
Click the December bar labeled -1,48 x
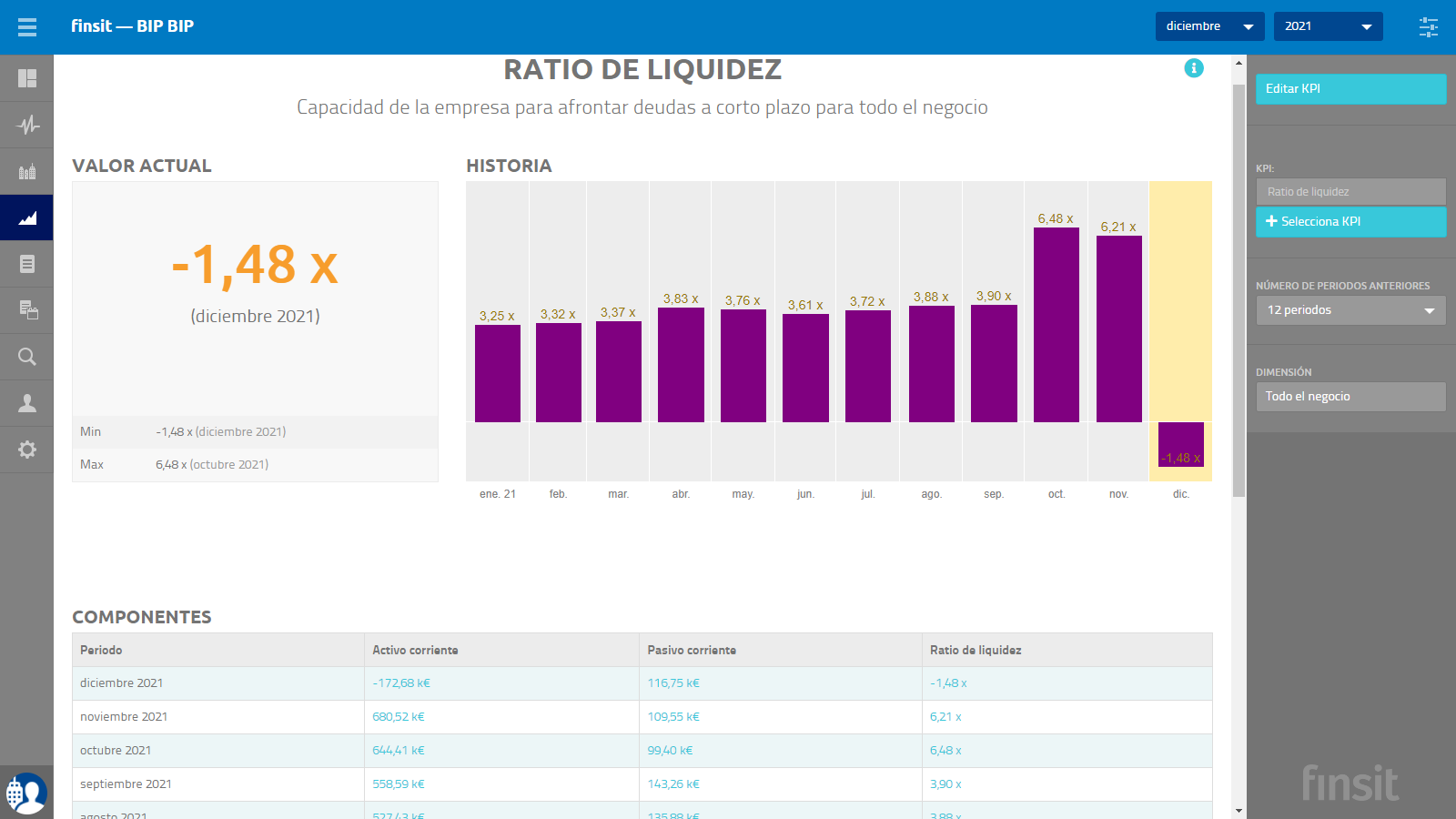point(1181,444)
